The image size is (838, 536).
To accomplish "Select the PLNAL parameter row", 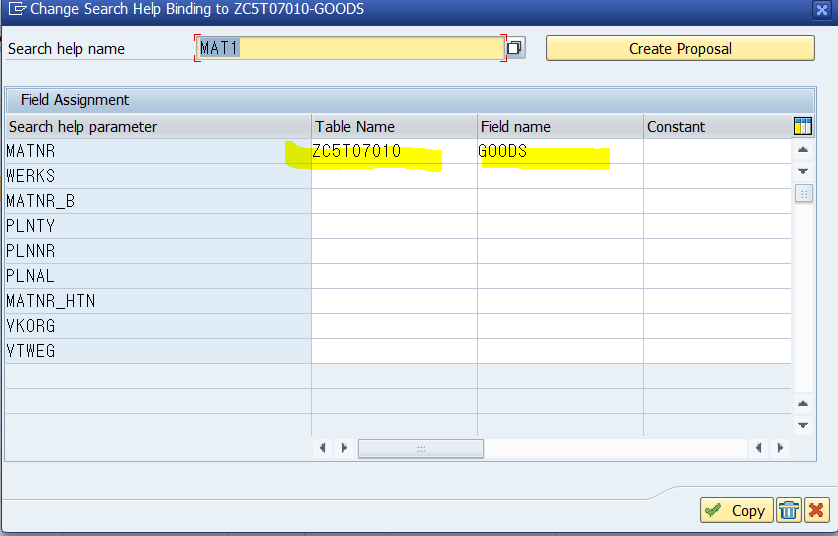I will tap(158, 276).
